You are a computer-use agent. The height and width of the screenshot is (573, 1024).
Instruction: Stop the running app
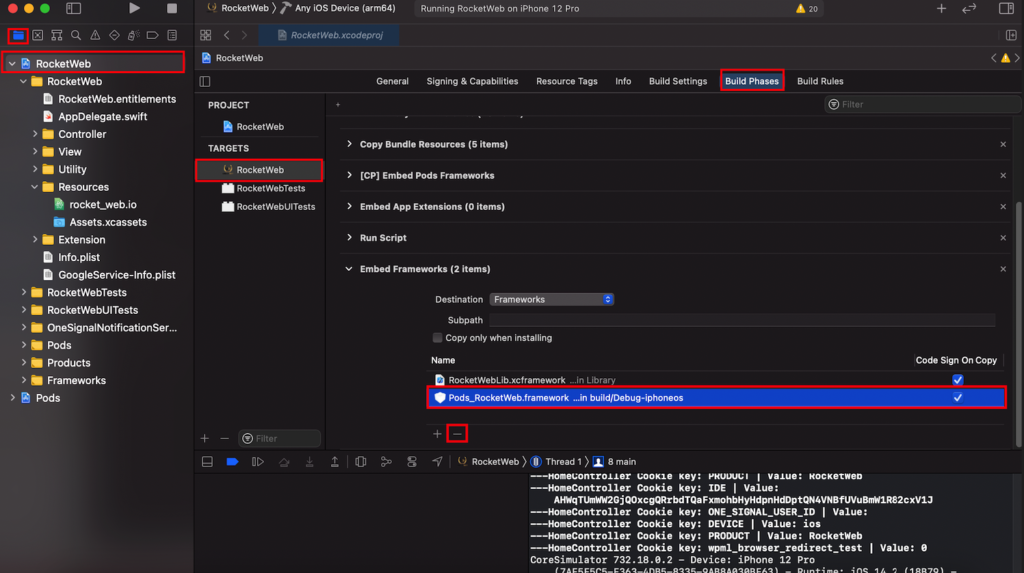(172, 8)
